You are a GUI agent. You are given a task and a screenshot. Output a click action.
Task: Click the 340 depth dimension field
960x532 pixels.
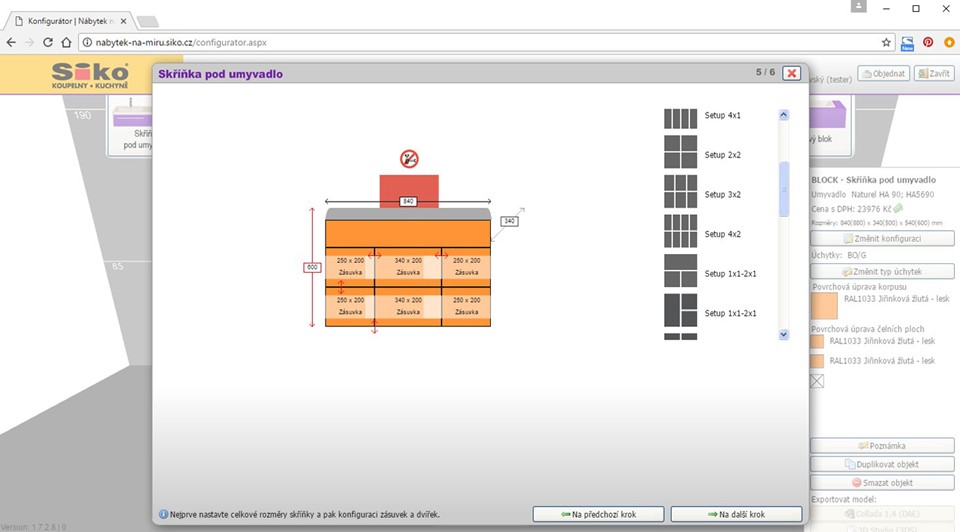click(x=509, y=221)
